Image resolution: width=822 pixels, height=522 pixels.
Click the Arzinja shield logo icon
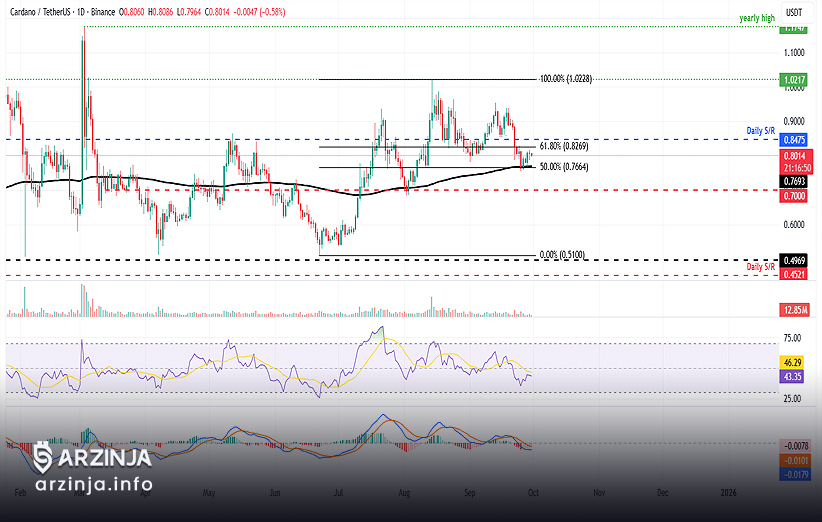[43, 457]
